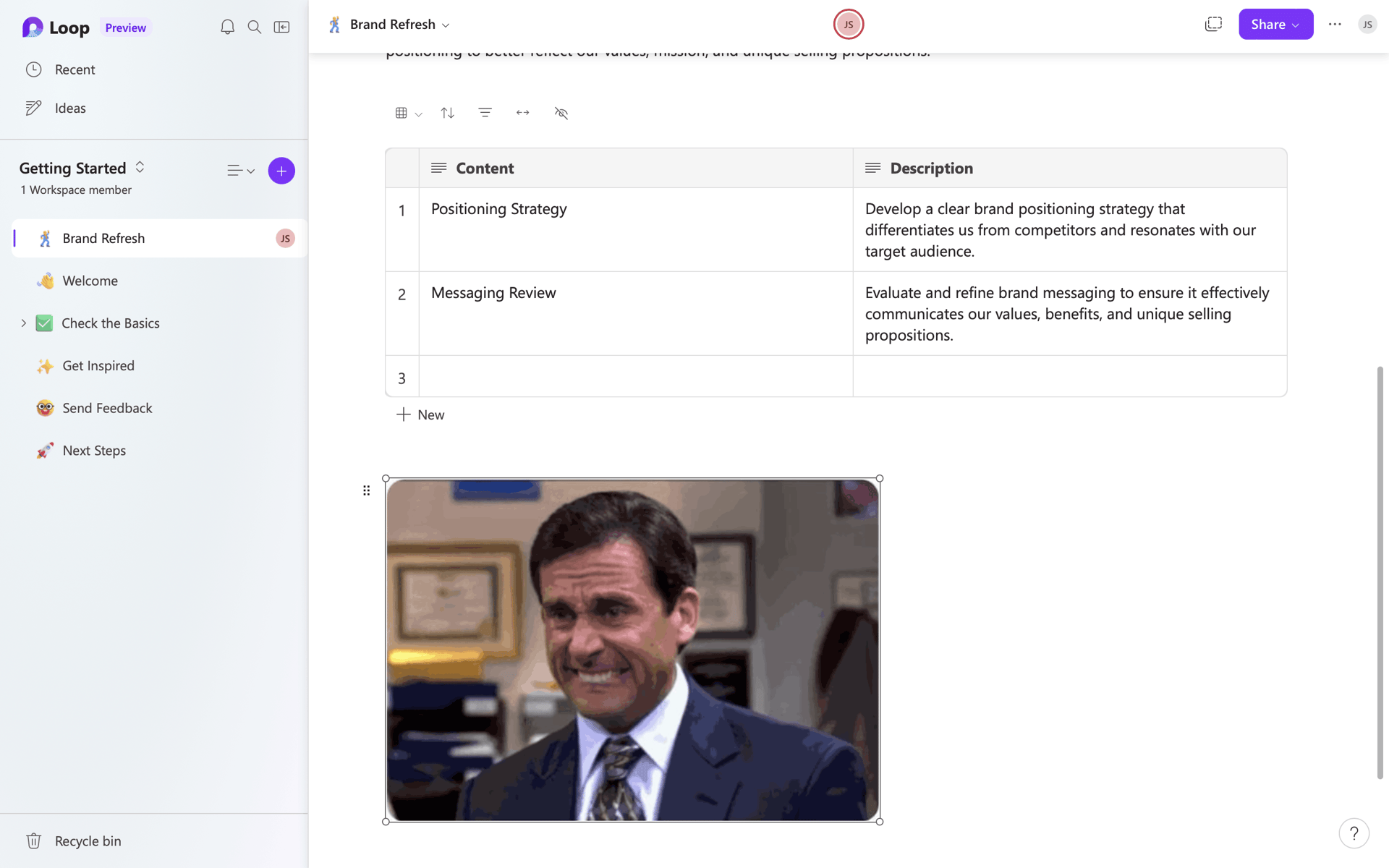
Task: Click the Positioning Strategy cell
Action: 636,229
